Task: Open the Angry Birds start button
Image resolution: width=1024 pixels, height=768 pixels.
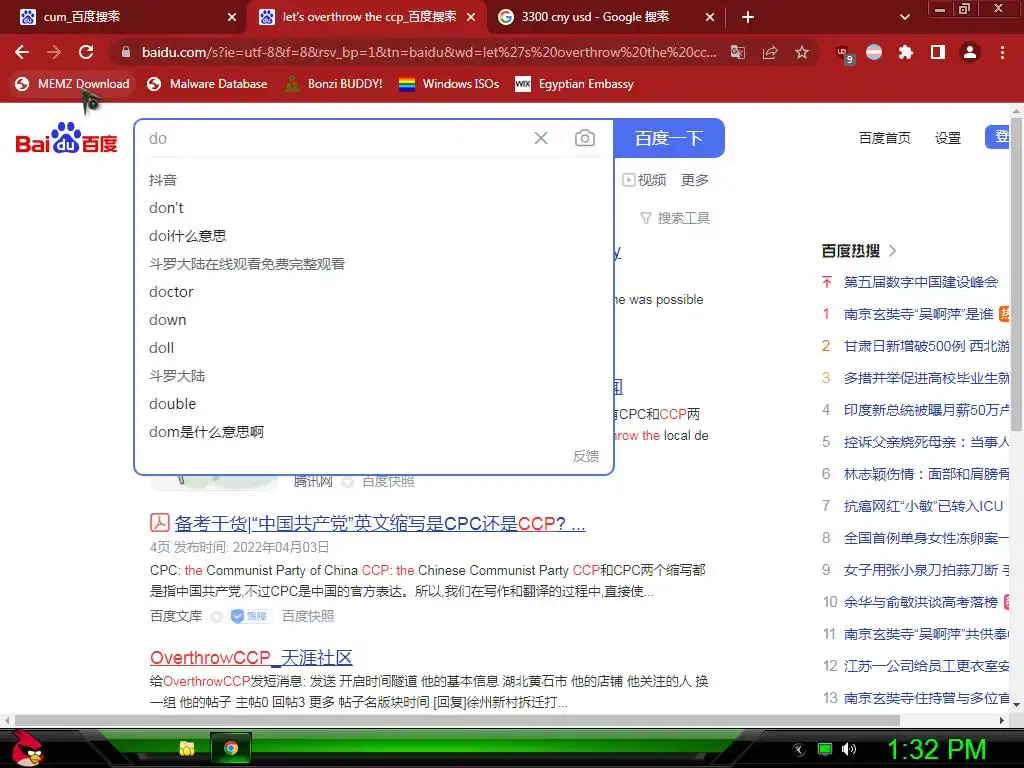Action: (26, 748)
